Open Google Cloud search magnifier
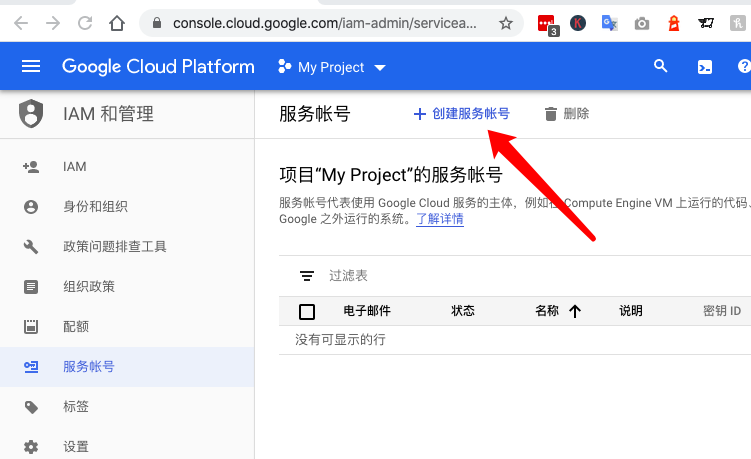751x459 pixels. pyautogui.click(x=660, y=66)
